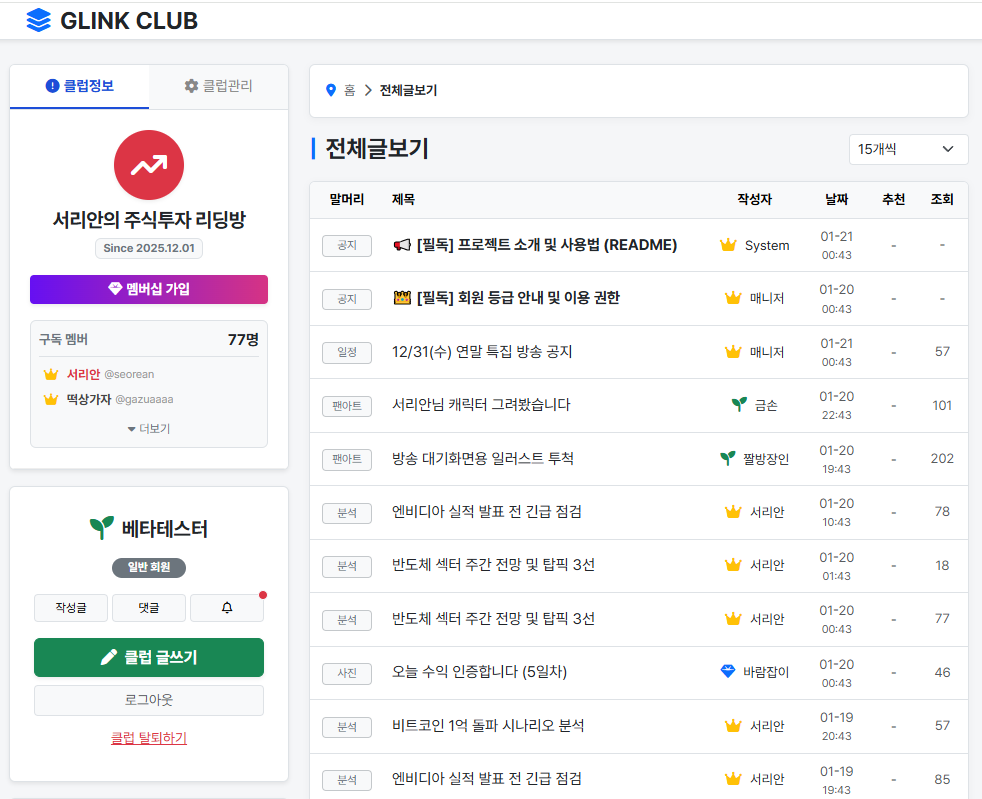Click the crown emoji in 회원 등급 안내 post

pos(402,298)
